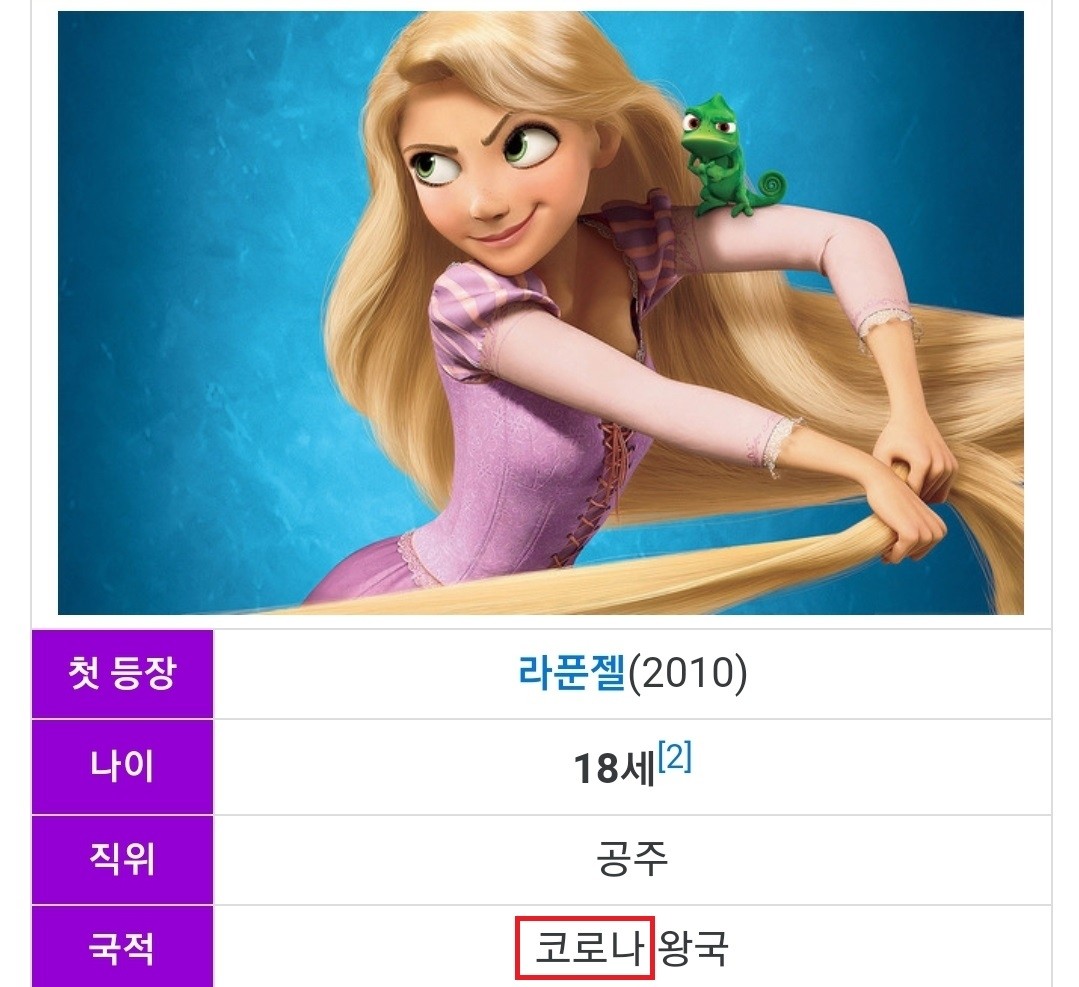This screenshot has height=987, width=1079.
Task: Click the bold 18세 age value
Action: (x=614, y=769)
